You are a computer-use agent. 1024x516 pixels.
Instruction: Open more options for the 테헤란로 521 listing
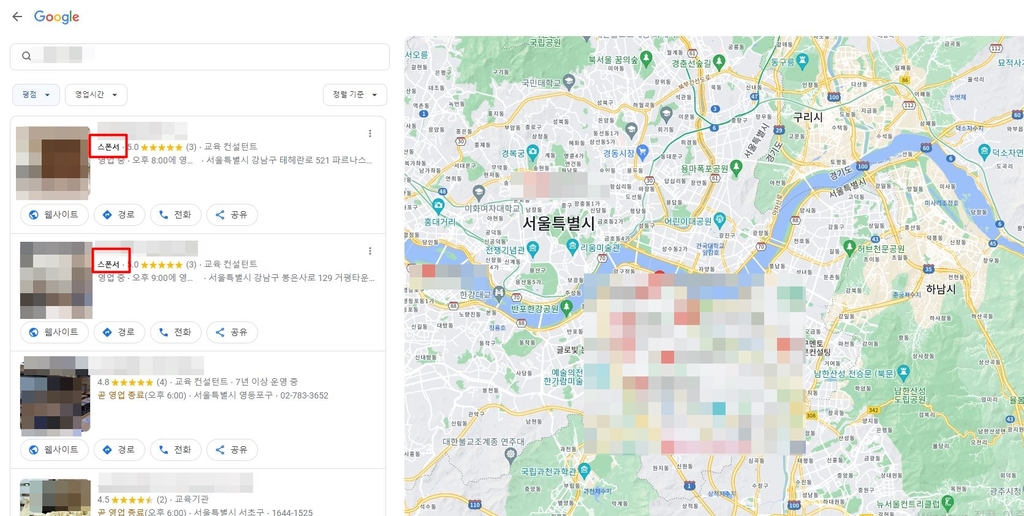pos(370,133)
